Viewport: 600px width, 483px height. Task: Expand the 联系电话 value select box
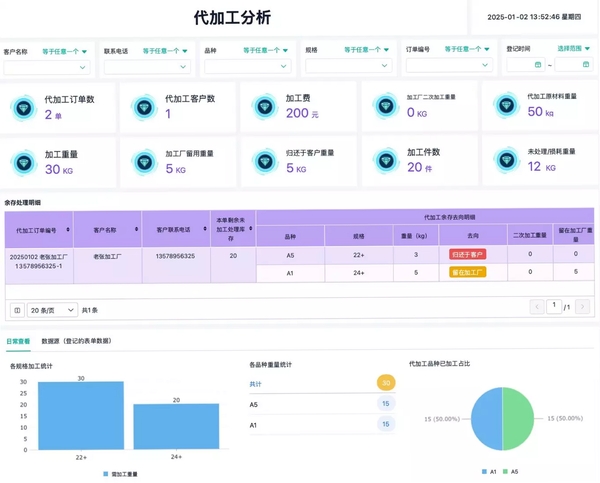(147, 67)
